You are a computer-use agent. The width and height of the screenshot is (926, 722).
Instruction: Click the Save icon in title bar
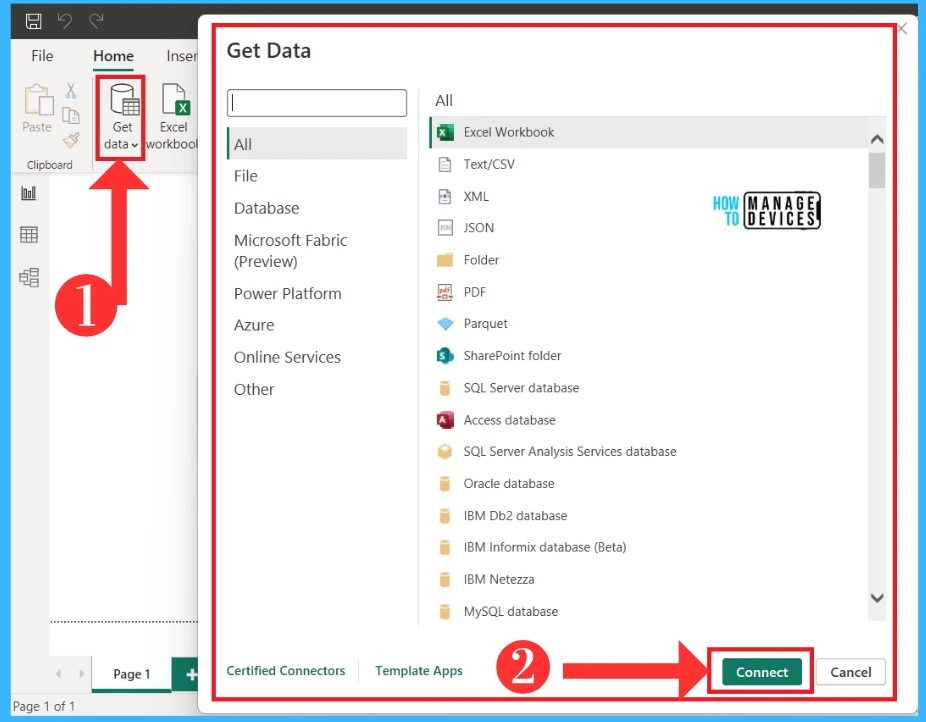pos(34,22)
